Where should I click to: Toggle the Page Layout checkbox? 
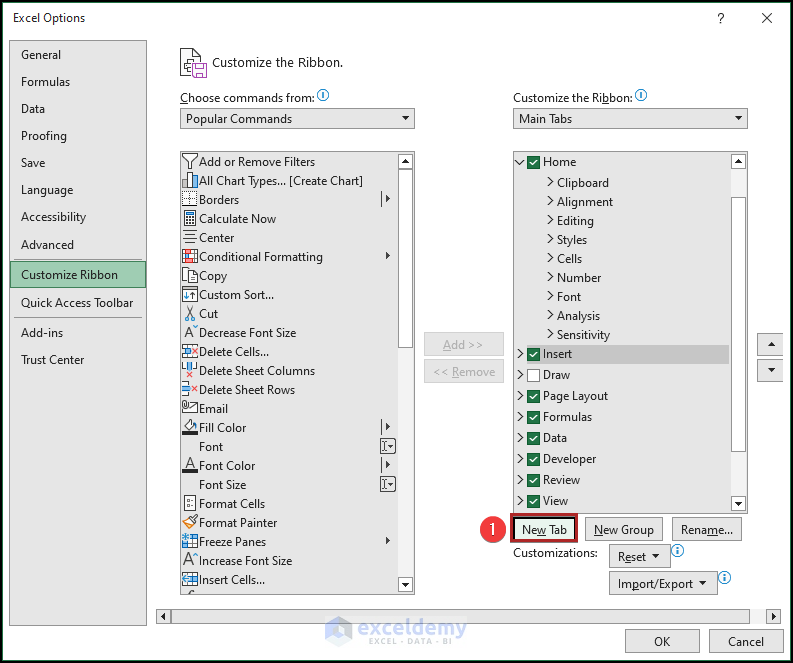533,396
